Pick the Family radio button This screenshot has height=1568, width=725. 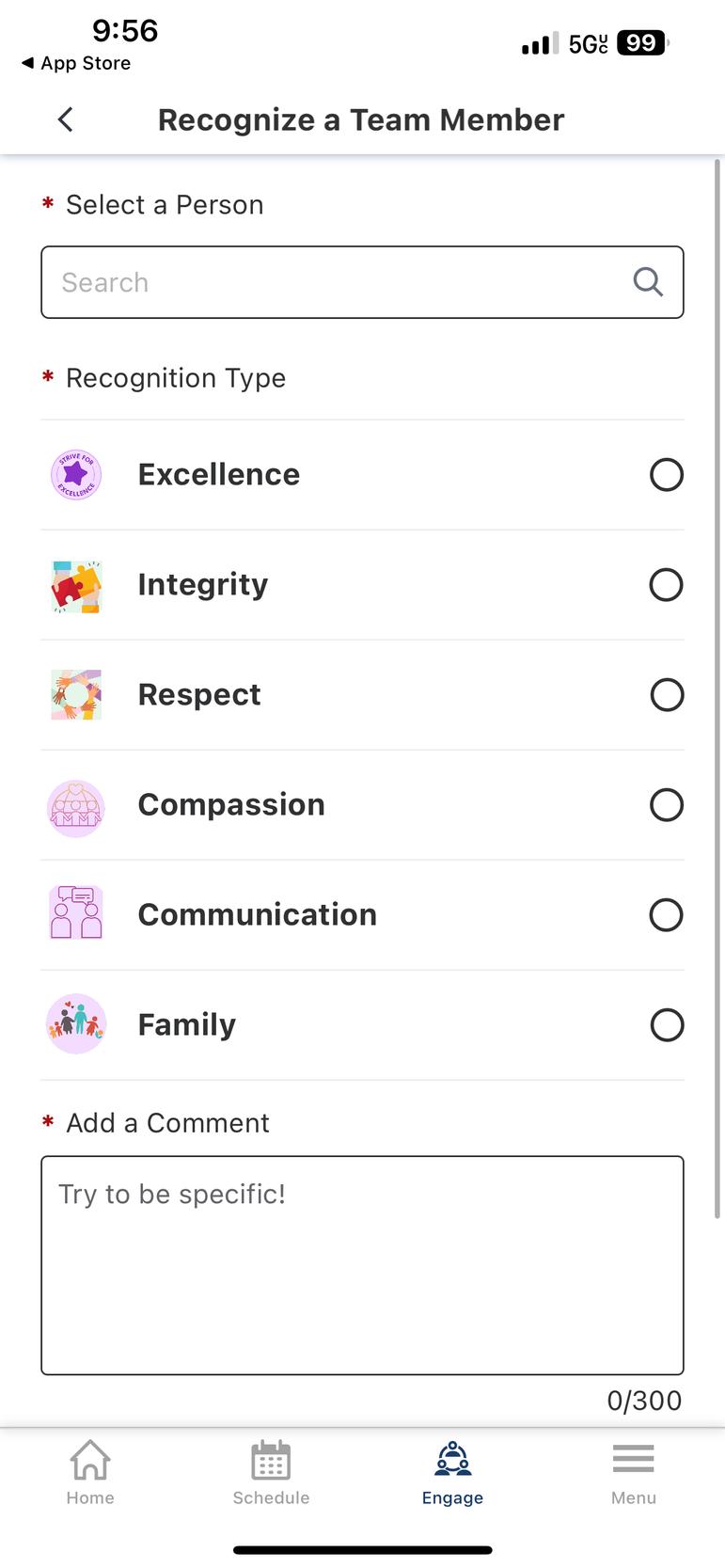[x=666, y=1025]
